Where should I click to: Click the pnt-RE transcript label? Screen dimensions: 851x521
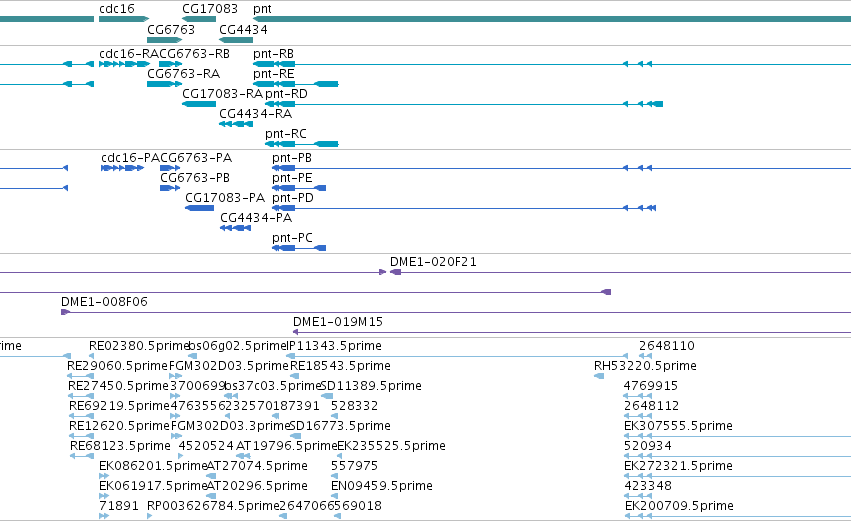tap(274, 74)
